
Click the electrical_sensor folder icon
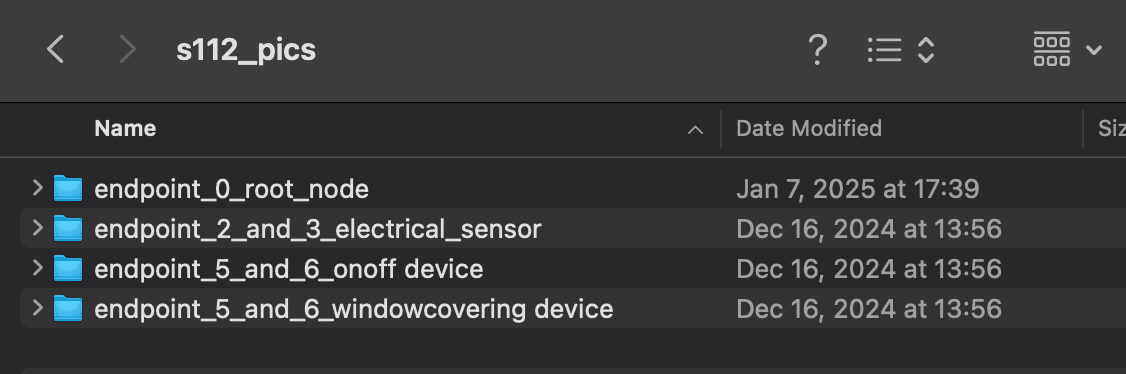coord(68,229)
